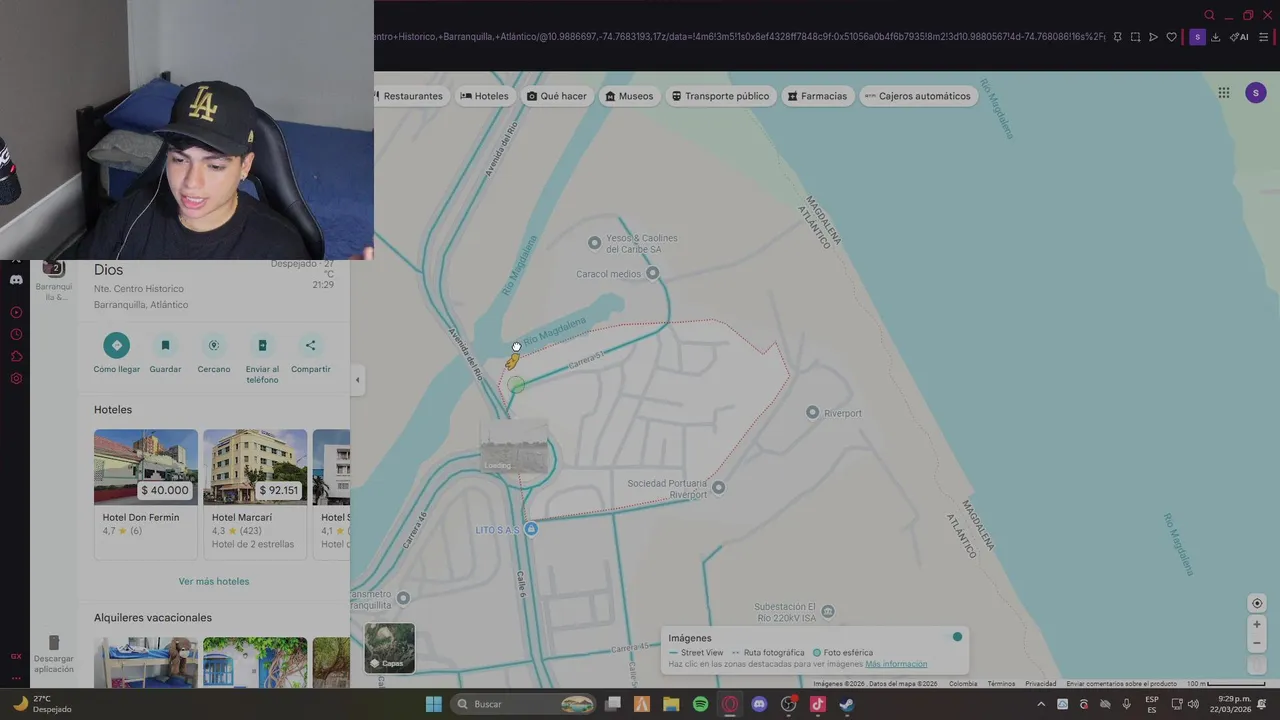Open GX Control in sidebar bottom

16,657
